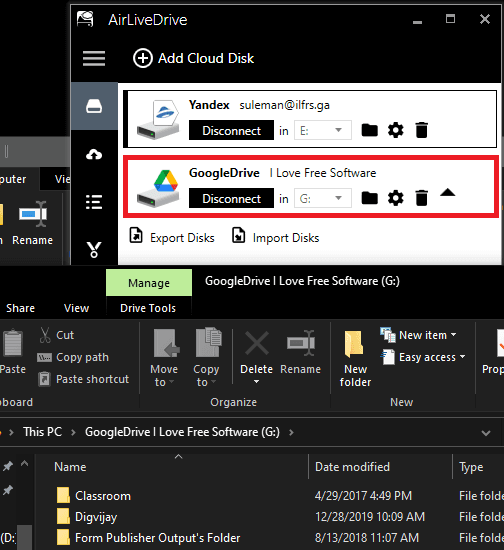
Task: Disconnect the Yandex disk
Action: click(231, 130)
